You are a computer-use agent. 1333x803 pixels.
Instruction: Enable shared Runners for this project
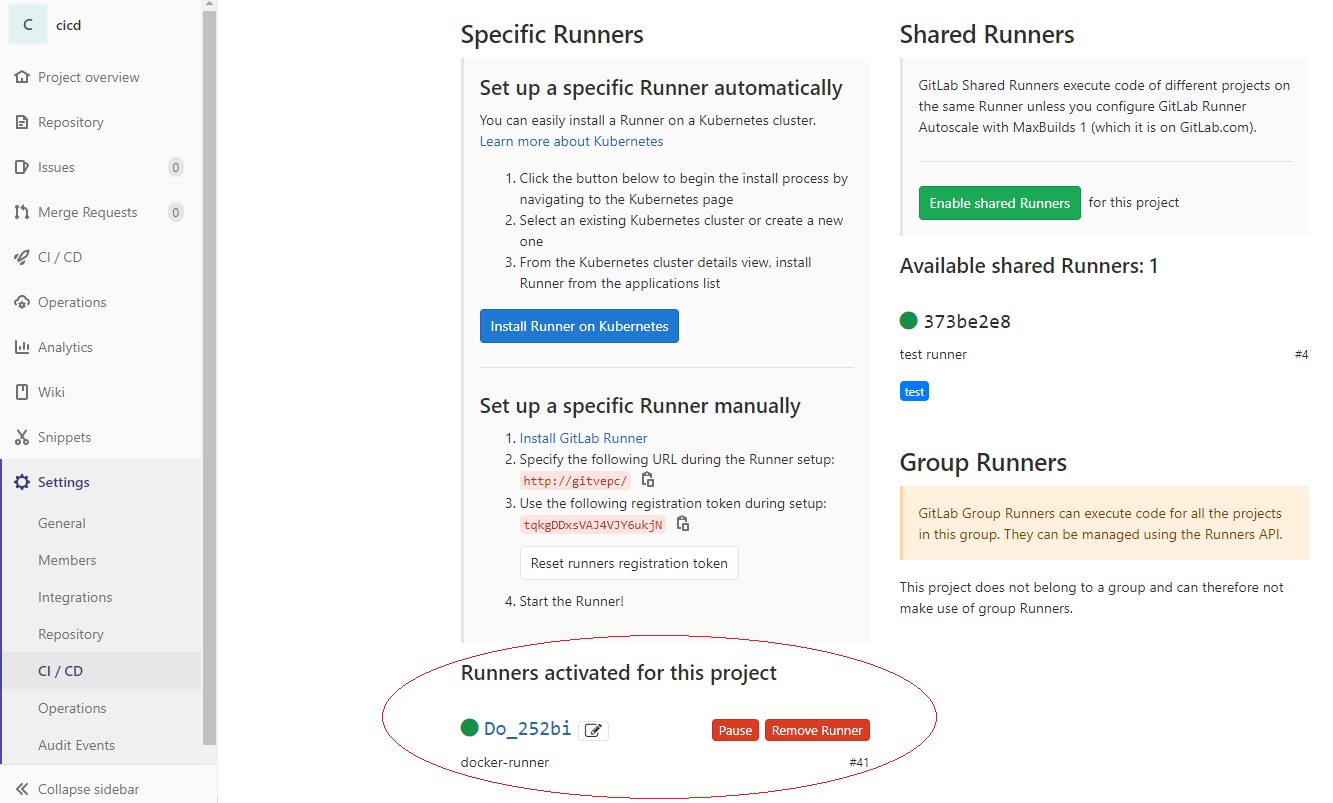[x=999, y=203]
